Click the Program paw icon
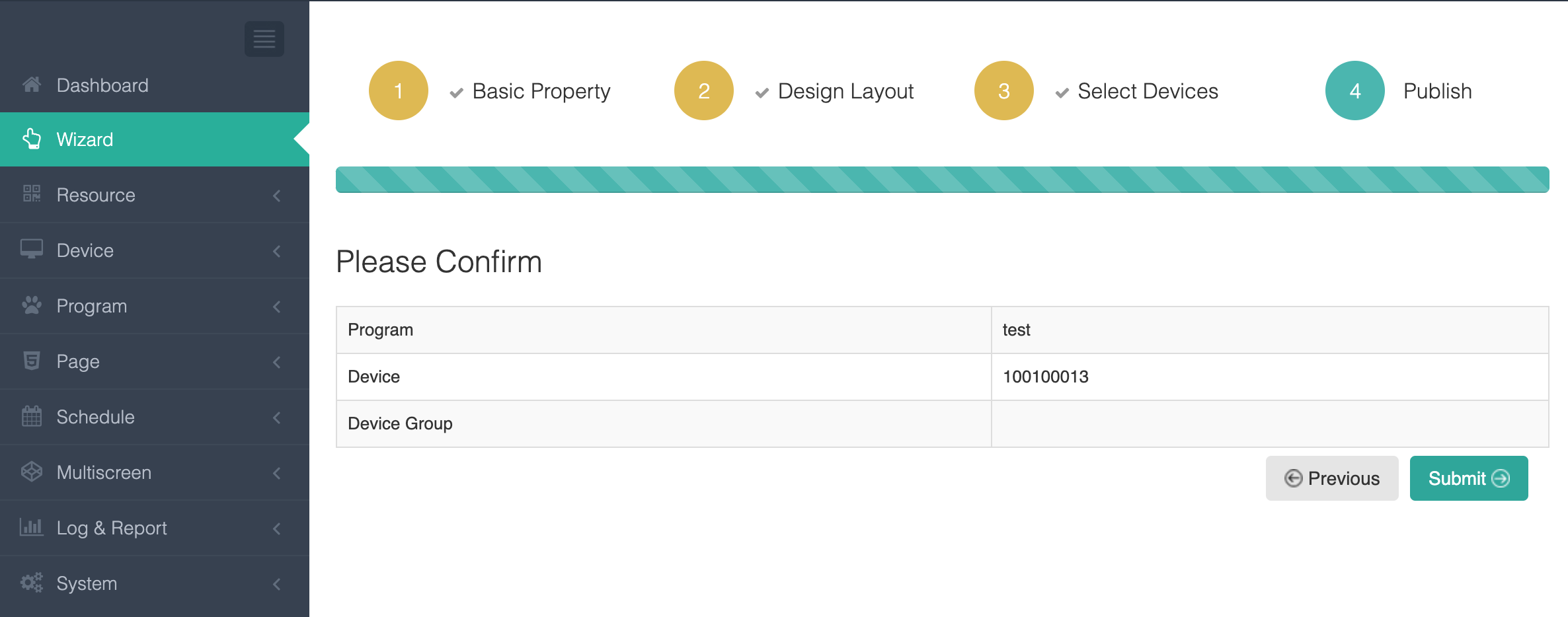Image resolution: width=1568 pixels, height=617 pixels. (x=32, y=305)
